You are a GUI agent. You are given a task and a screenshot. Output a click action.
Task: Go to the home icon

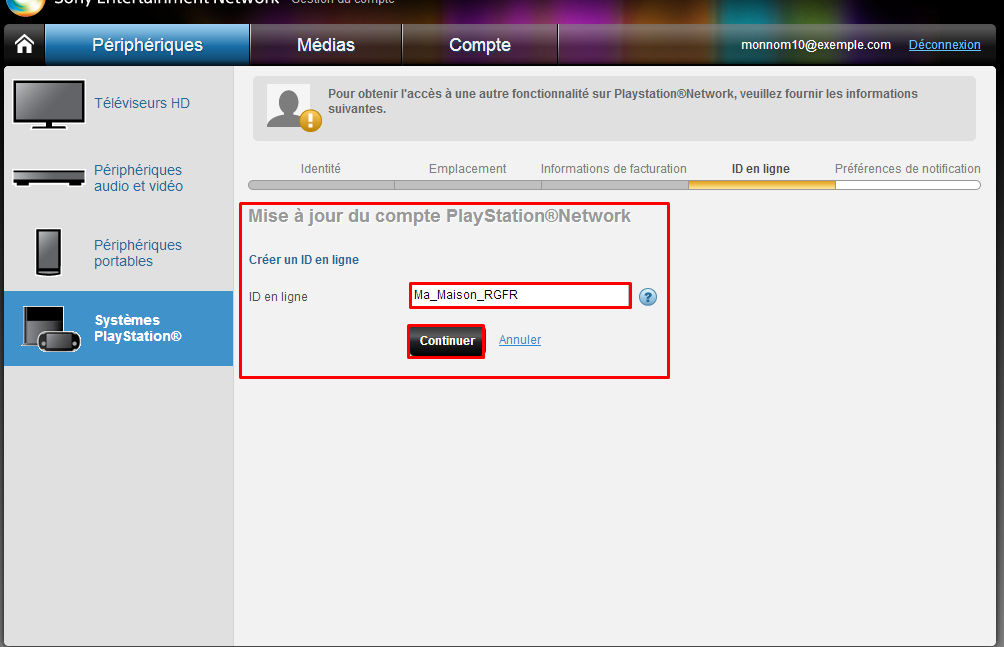(x=24, y=44)
